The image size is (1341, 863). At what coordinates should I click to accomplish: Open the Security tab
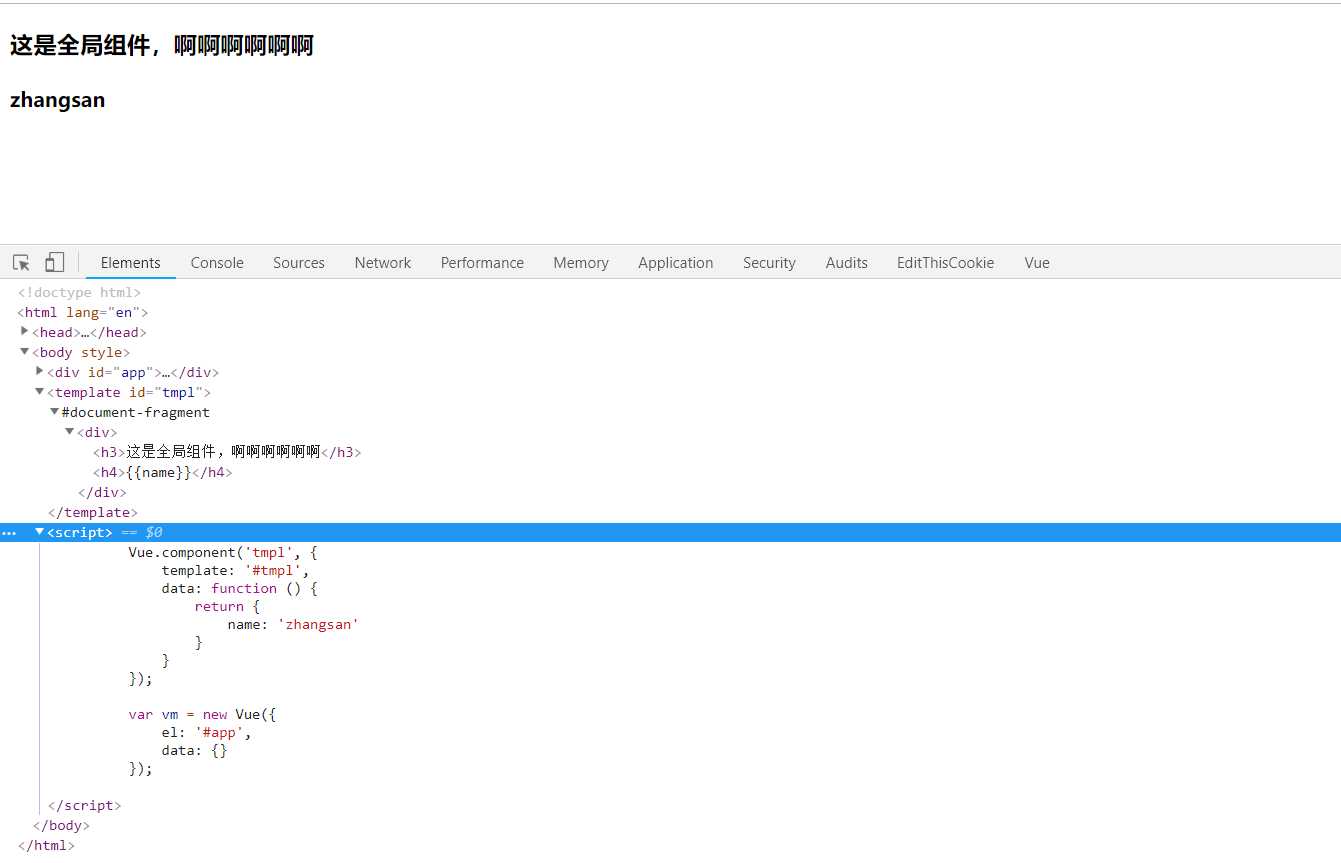pyautogui.click(x=769, y=263)
